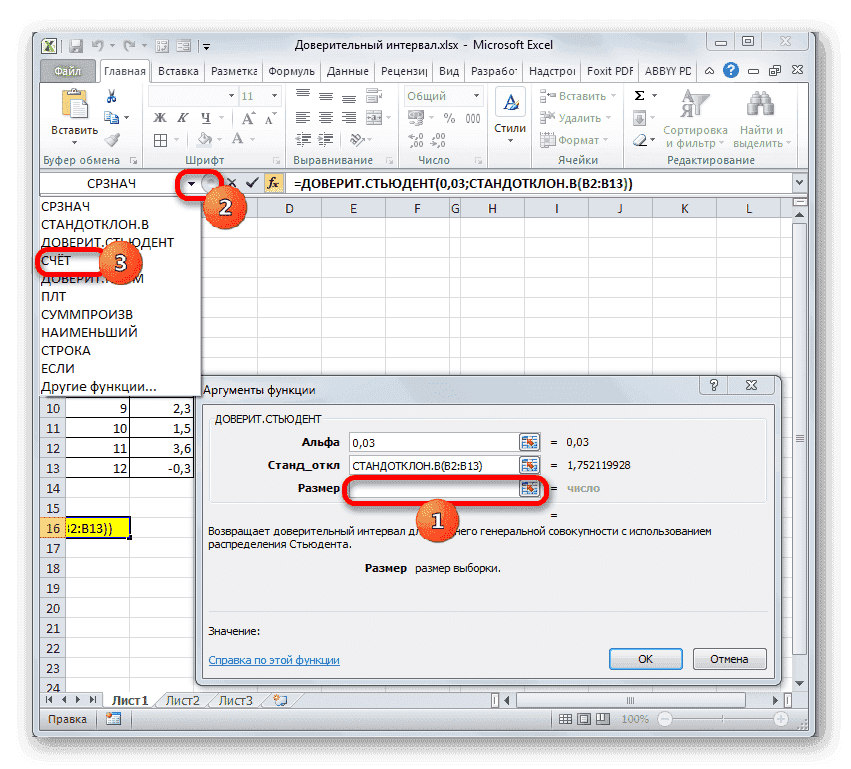
Task: Click the OK button in the dialog
Action: [x=645, y=658]
